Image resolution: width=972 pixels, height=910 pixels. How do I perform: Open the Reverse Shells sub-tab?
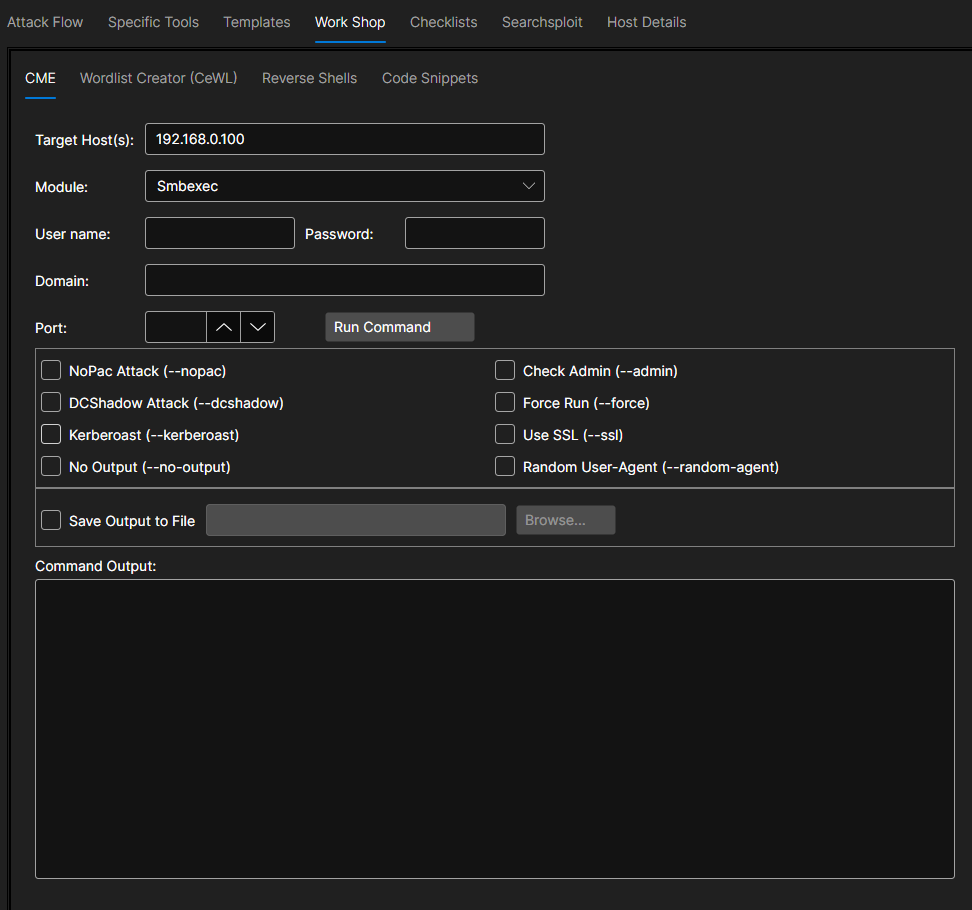pos(309,78)
